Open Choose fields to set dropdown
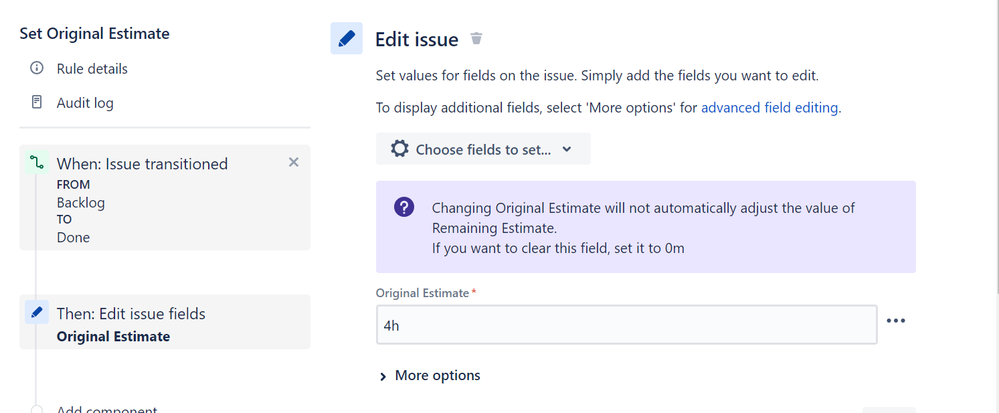 click(484, 149)
